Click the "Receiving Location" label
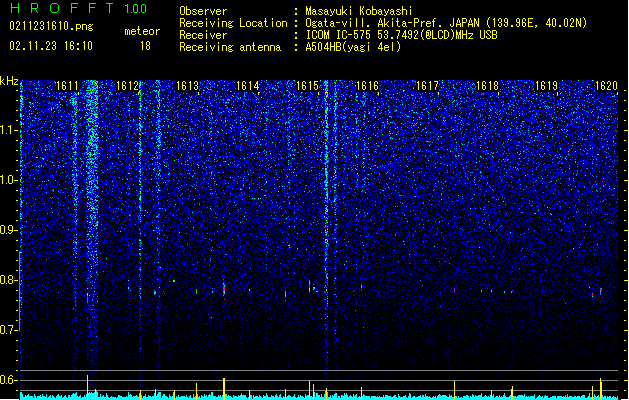Screen dimensions: 629x400 point(233,23)
